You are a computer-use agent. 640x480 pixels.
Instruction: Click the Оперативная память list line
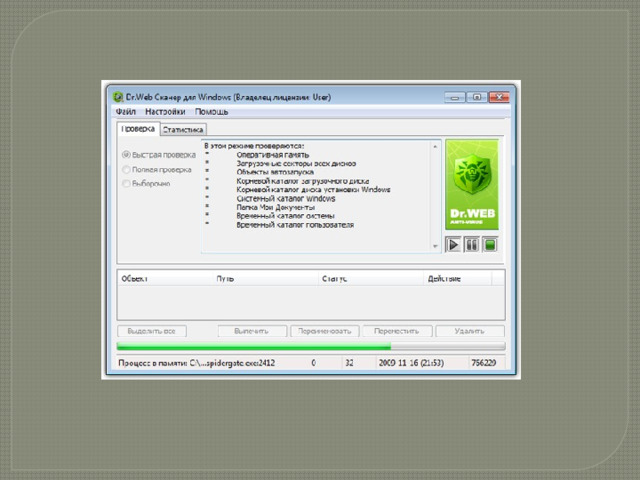273,155
